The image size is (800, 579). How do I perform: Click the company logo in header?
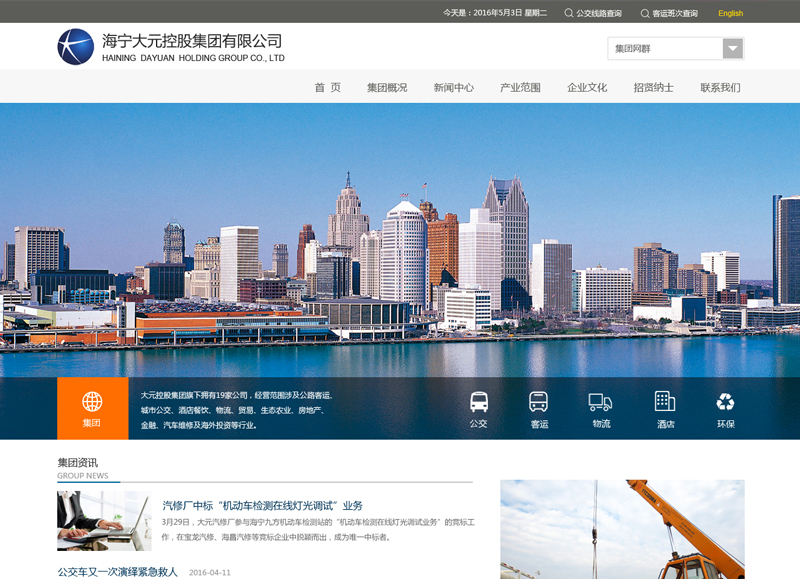[76, 47]
